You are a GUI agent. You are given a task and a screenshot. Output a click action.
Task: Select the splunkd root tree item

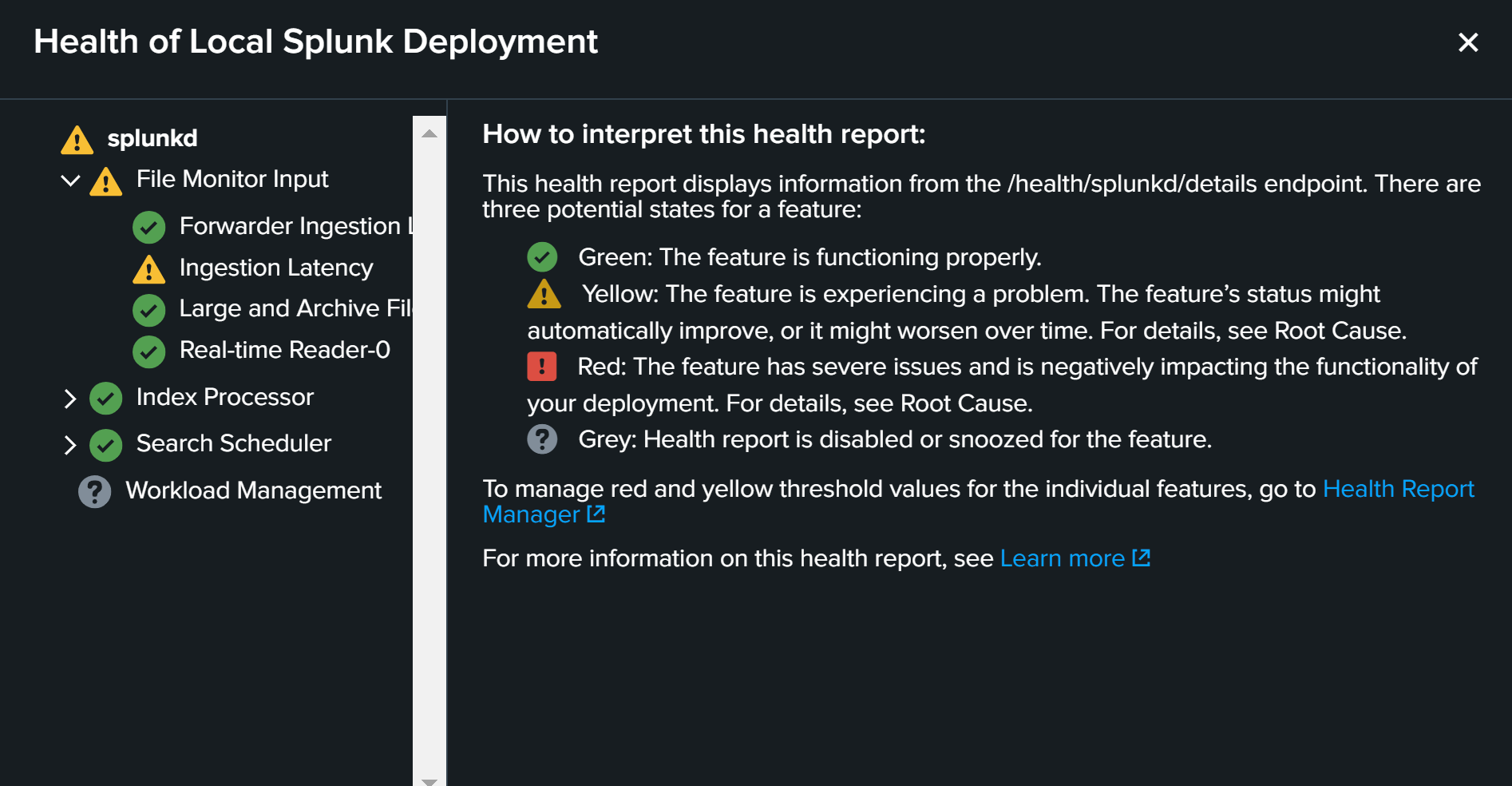coord(152,137)
